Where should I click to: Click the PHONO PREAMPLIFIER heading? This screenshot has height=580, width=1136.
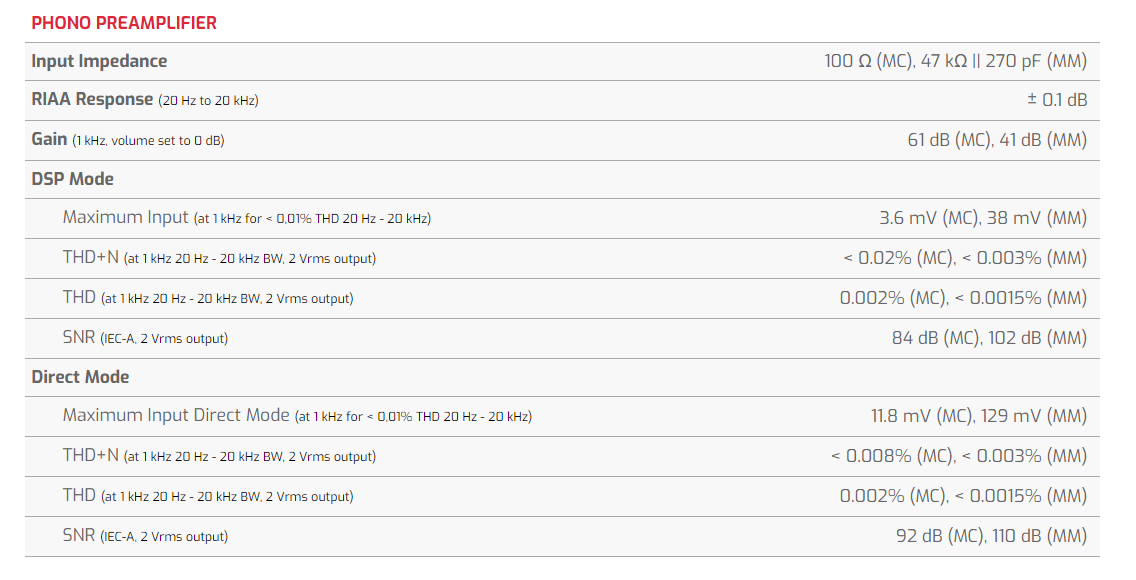tap(124, 22)
